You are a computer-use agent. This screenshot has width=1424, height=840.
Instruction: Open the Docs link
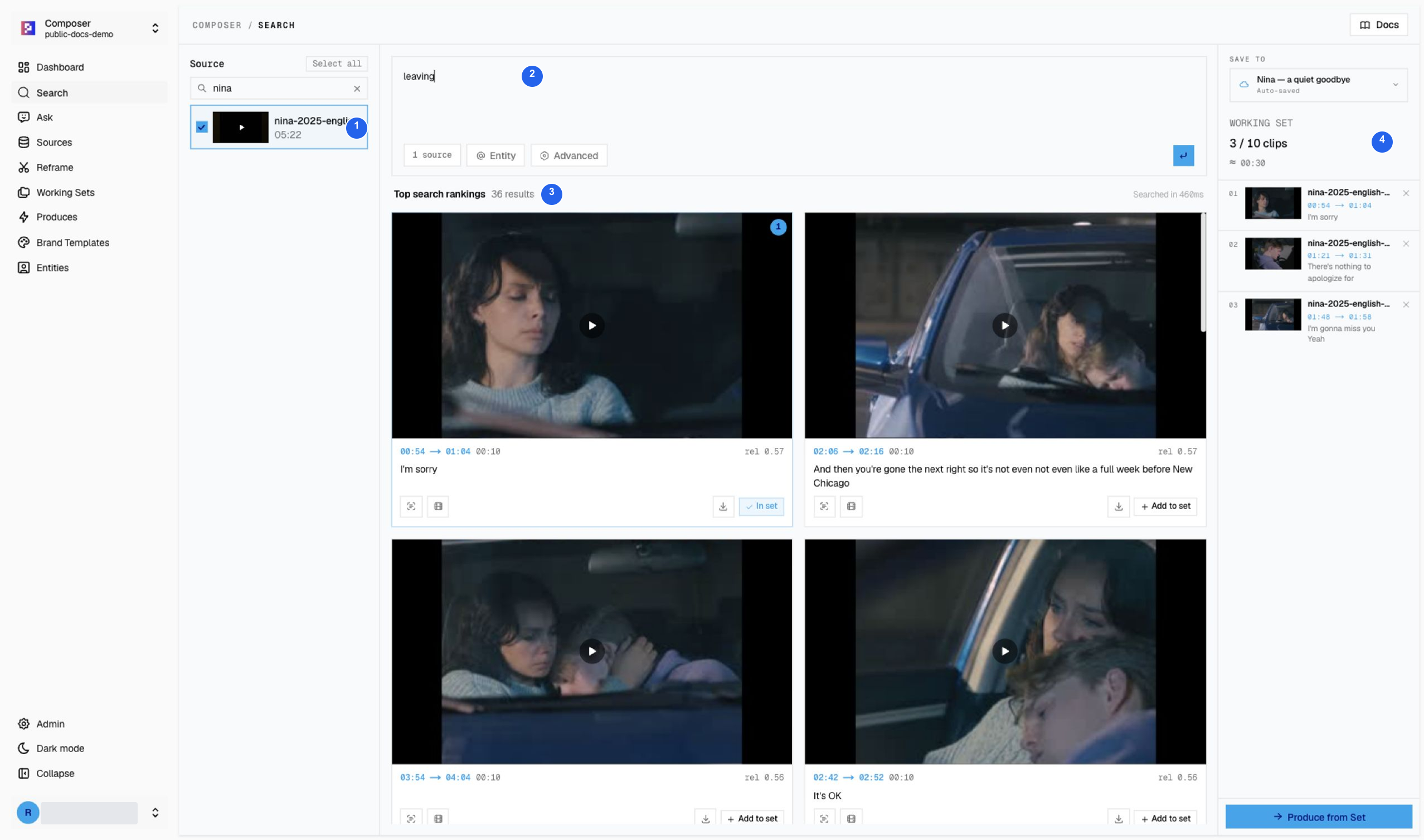click(x=1378, y=25)
